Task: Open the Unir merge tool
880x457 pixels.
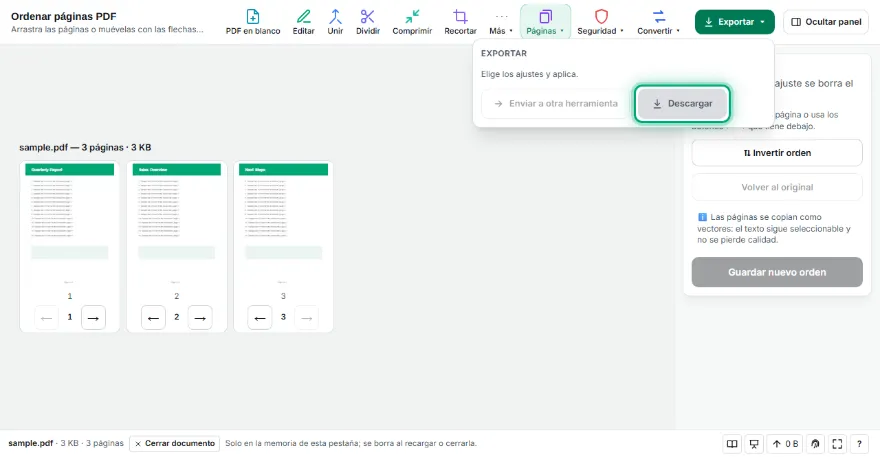Action: (335, 22)
